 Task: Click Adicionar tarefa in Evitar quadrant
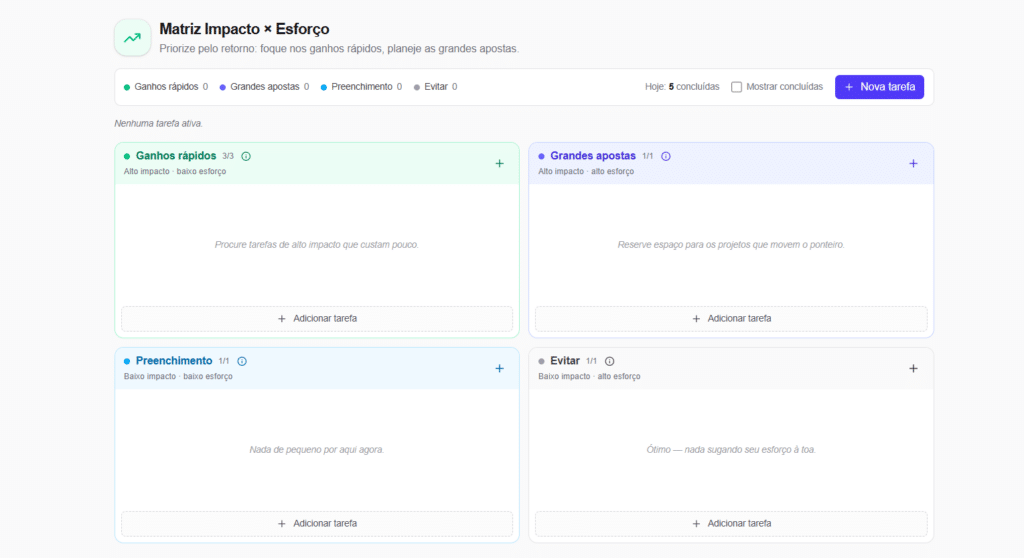[x=731, y=524]
